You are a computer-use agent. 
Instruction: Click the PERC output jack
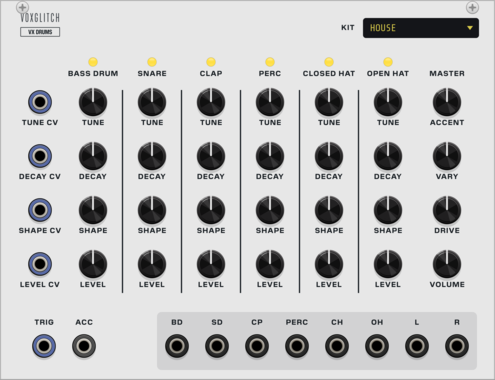coord(297,346)
